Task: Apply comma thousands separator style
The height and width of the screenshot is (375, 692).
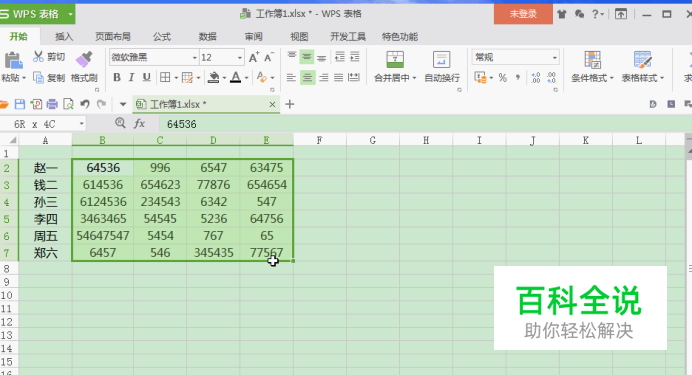Action: point(517,78)
